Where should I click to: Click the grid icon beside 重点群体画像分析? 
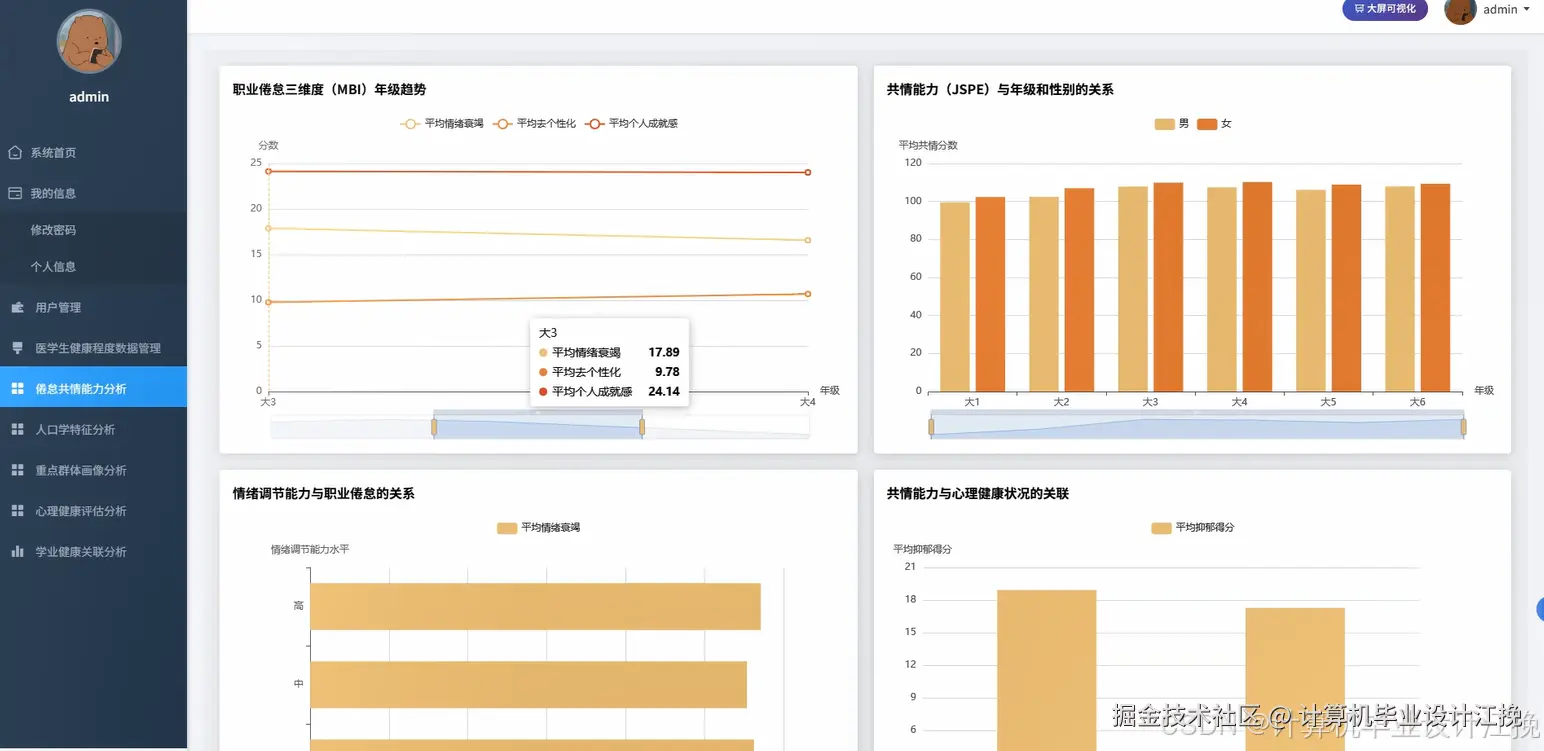17,470
